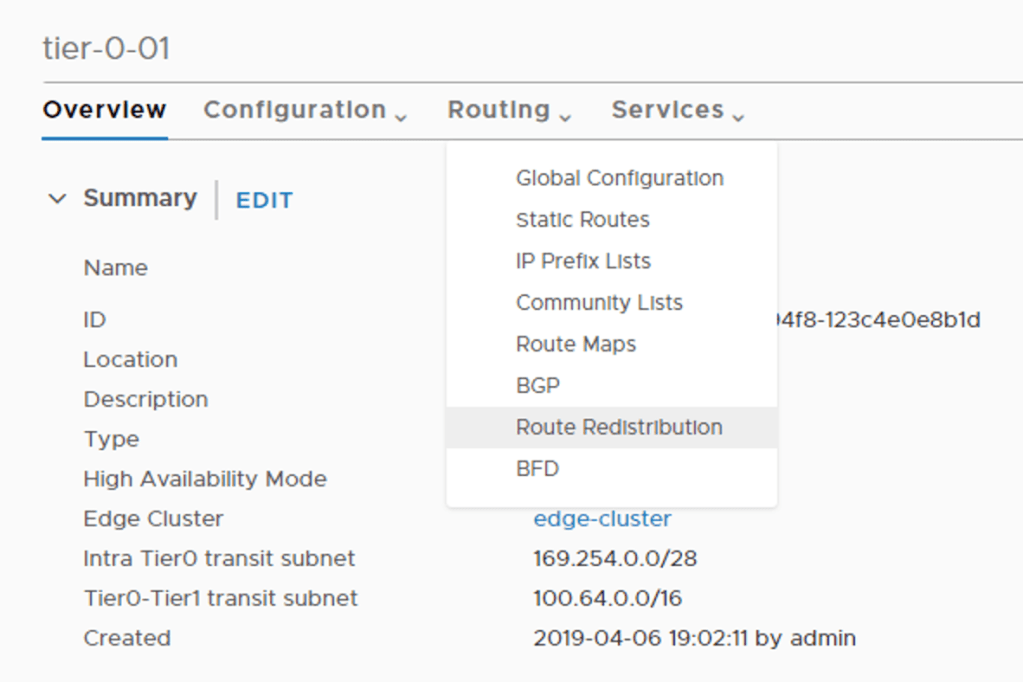Choose IP Prefix Lists
This screenshot has height=682, width=1023.
coord(583,261)
